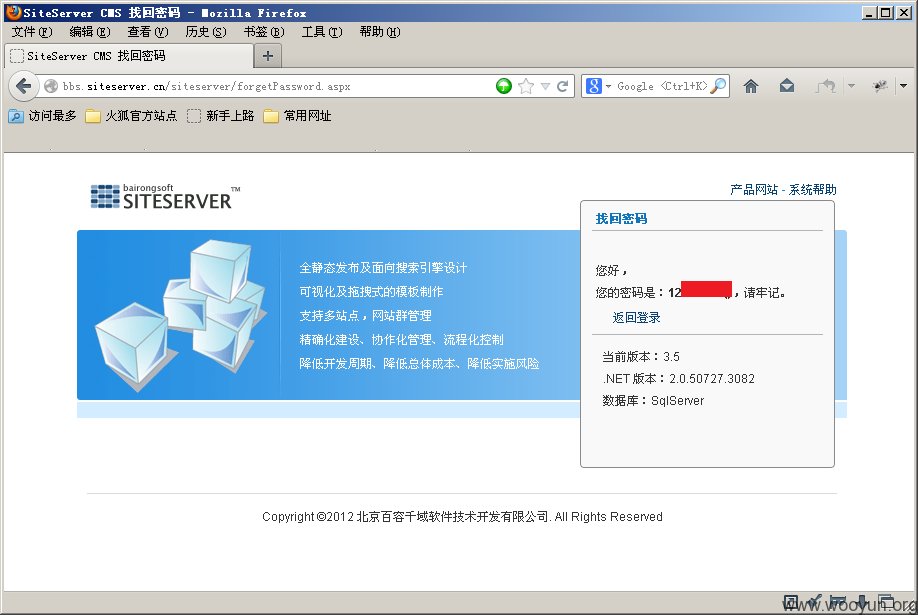This screenshot has width=918, height=615.
Task: Open the 帮助 menu
Action: tap(380, 32)
